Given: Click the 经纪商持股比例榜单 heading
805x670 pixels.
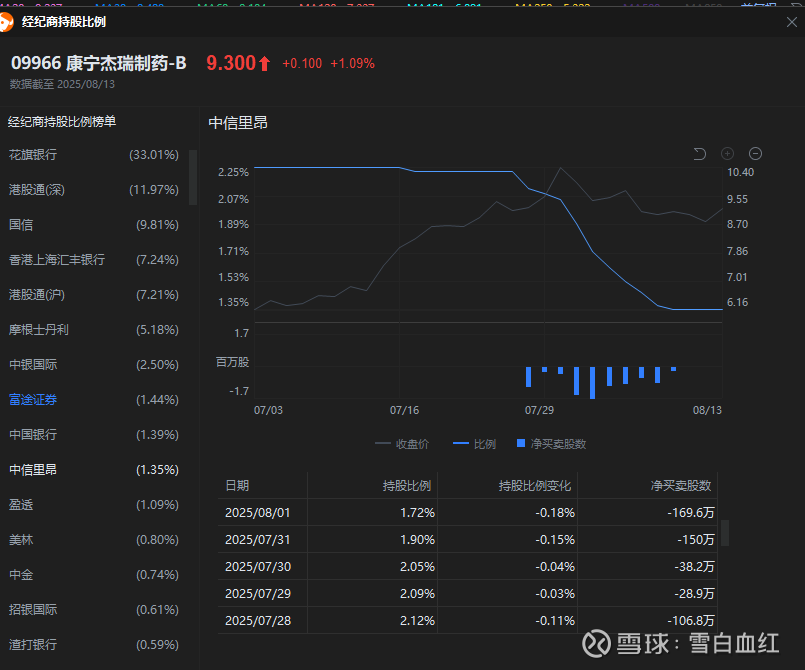Looking at the screenshot, I should 62,122.
